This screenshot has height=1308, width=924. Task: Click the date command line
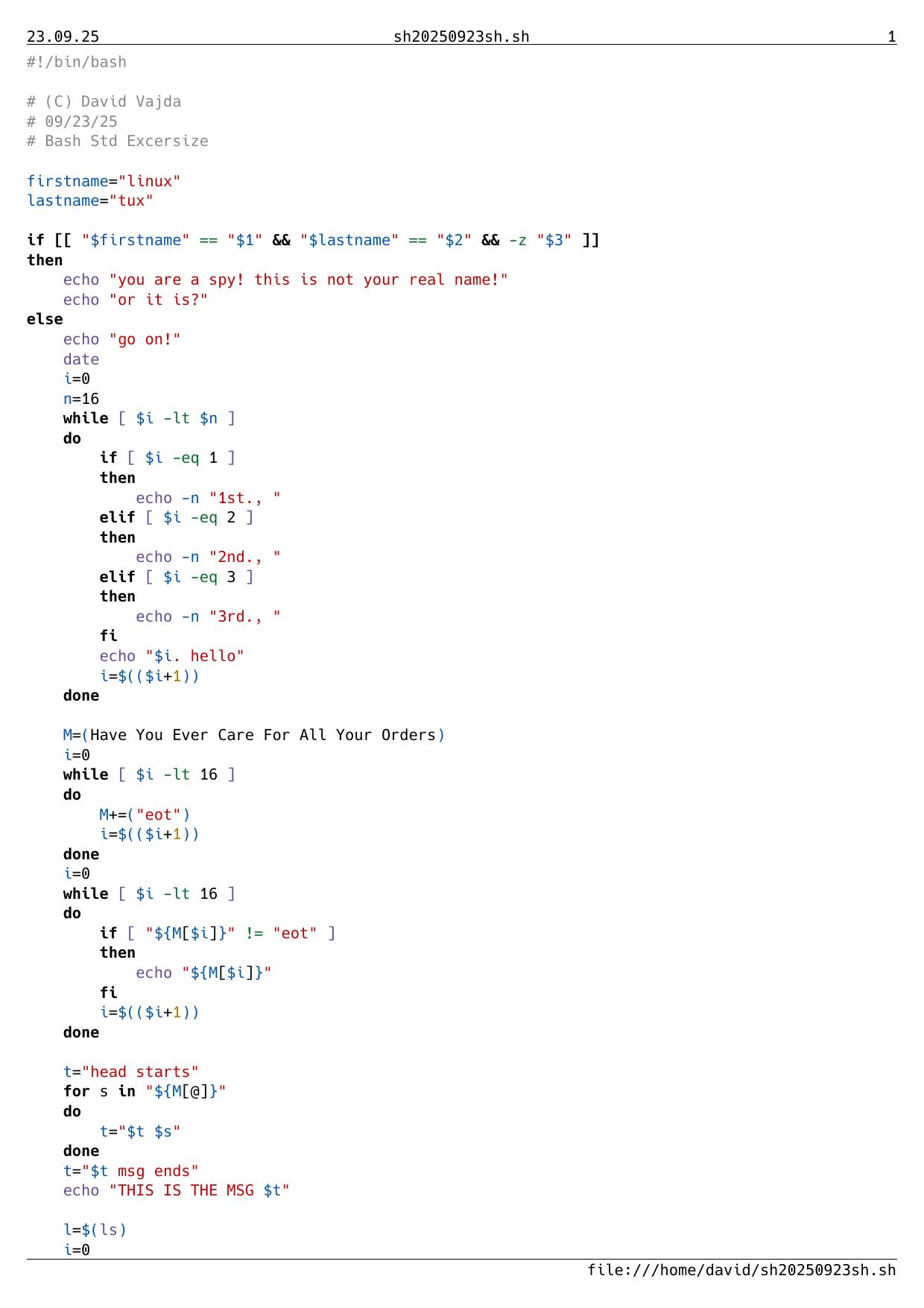pos(81,359)
